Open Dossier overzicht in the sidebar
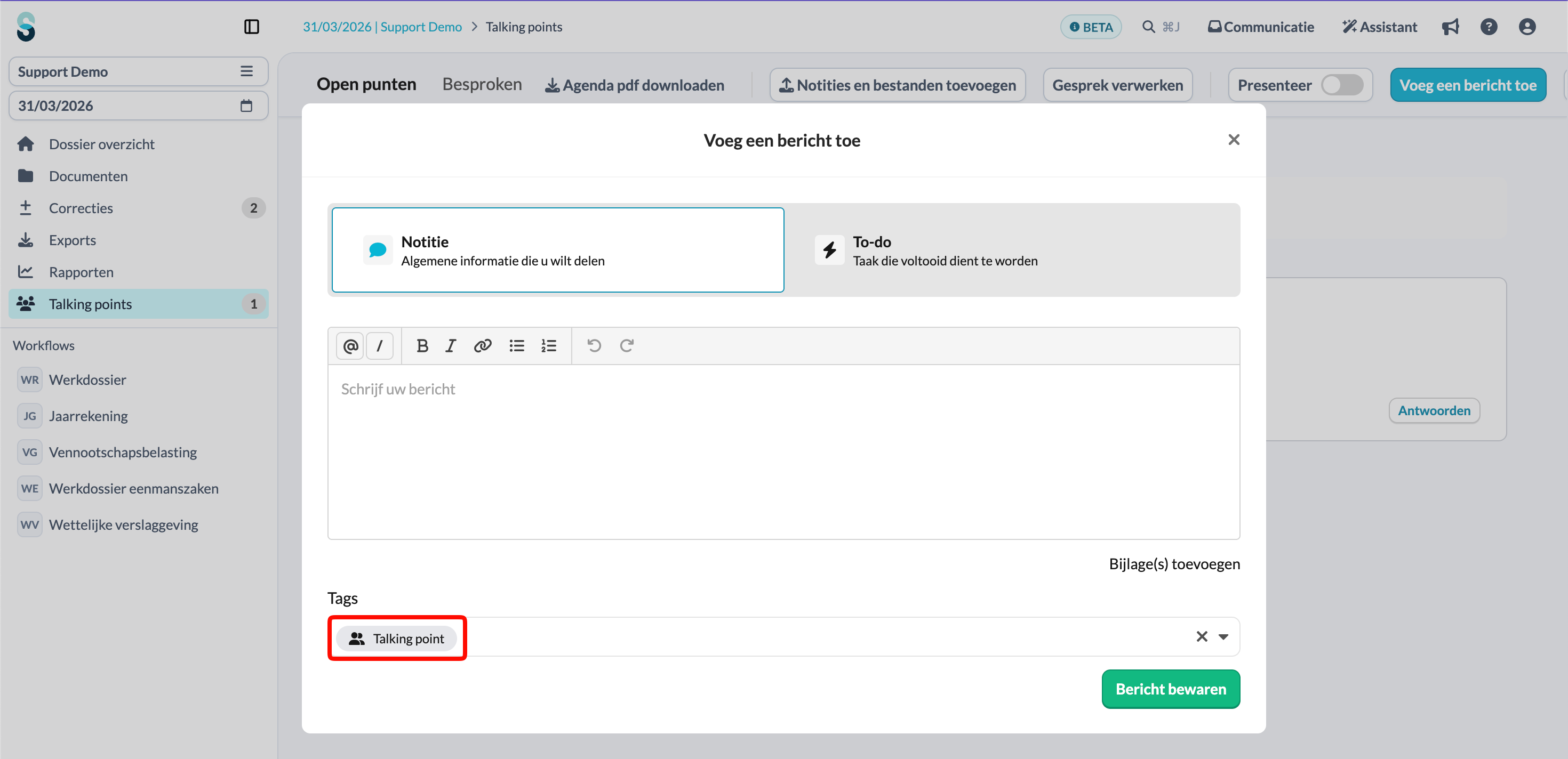This screenshot has height=759, width=1568. click(x=139, y=144)
